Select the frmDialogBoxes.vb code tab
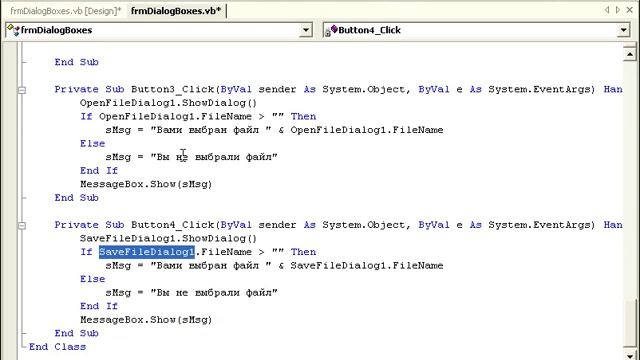640x360 pixels. pyautogui.click(x=176, y=11)
